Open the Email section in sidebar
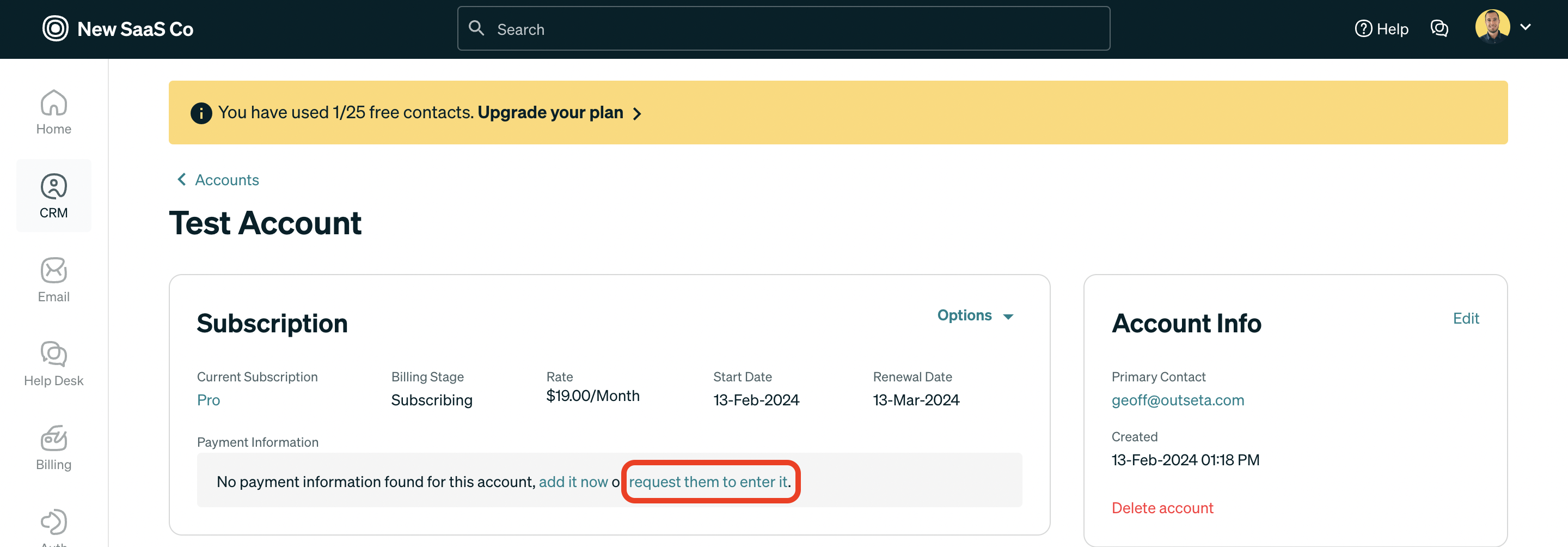The width and height of the screenshot is (1568, 547). 53,279
